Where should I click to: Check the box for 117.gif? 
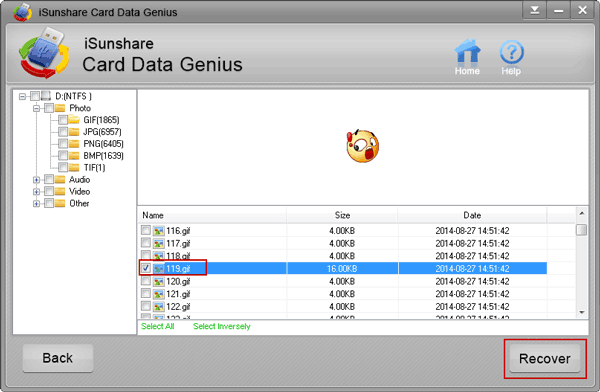[x=146, y=243]
